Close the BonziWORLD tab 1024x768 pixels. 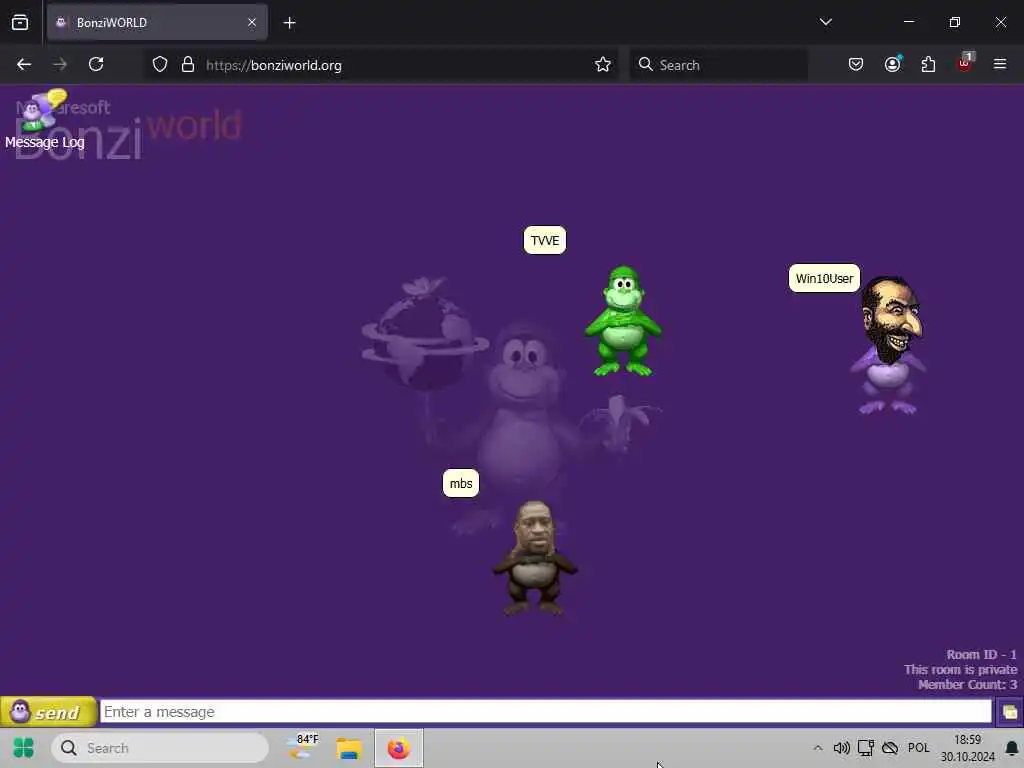[x=251, y=22]
